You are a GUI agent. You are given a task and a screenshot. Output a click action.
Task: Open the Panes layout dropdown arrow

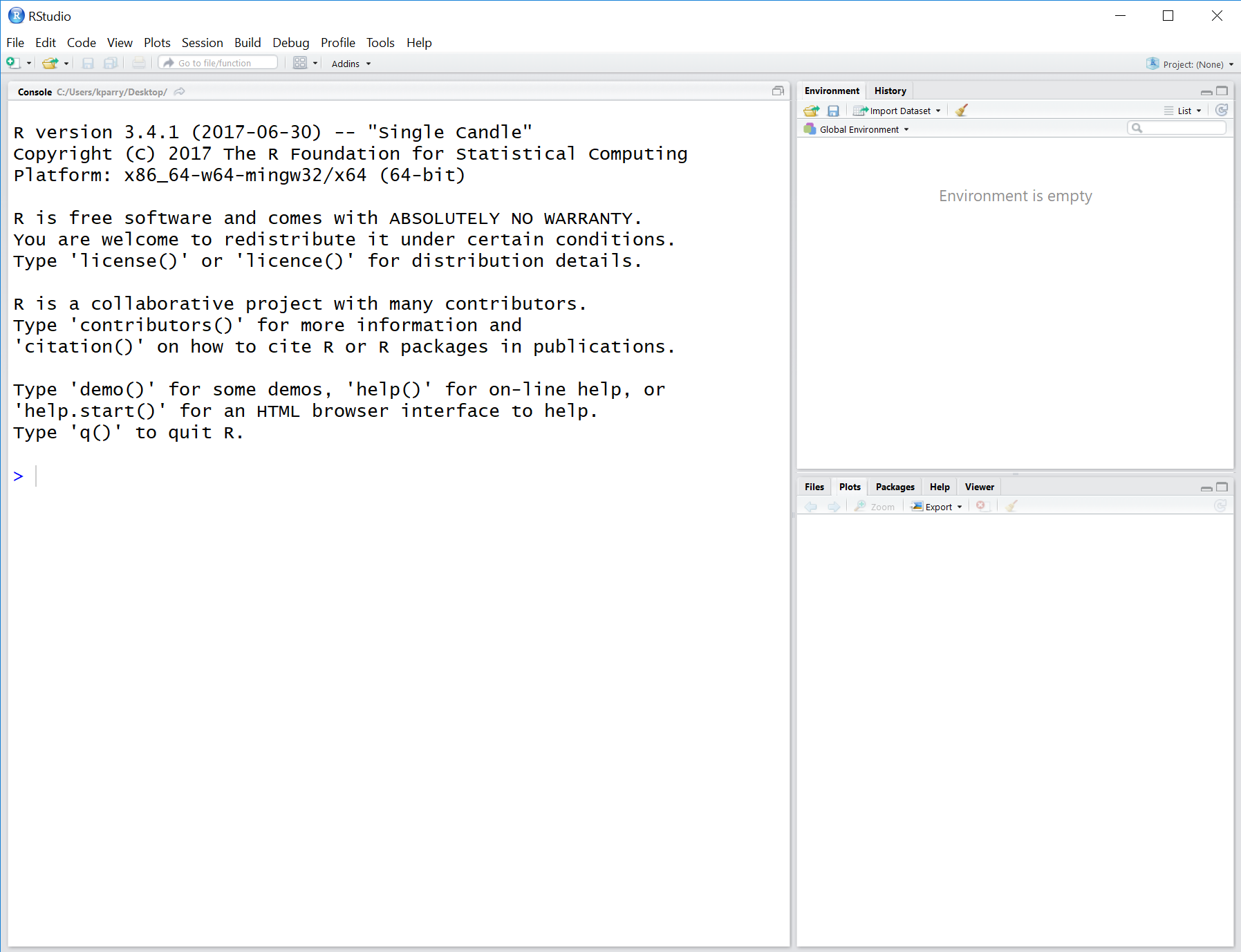(x=315, y=64)
